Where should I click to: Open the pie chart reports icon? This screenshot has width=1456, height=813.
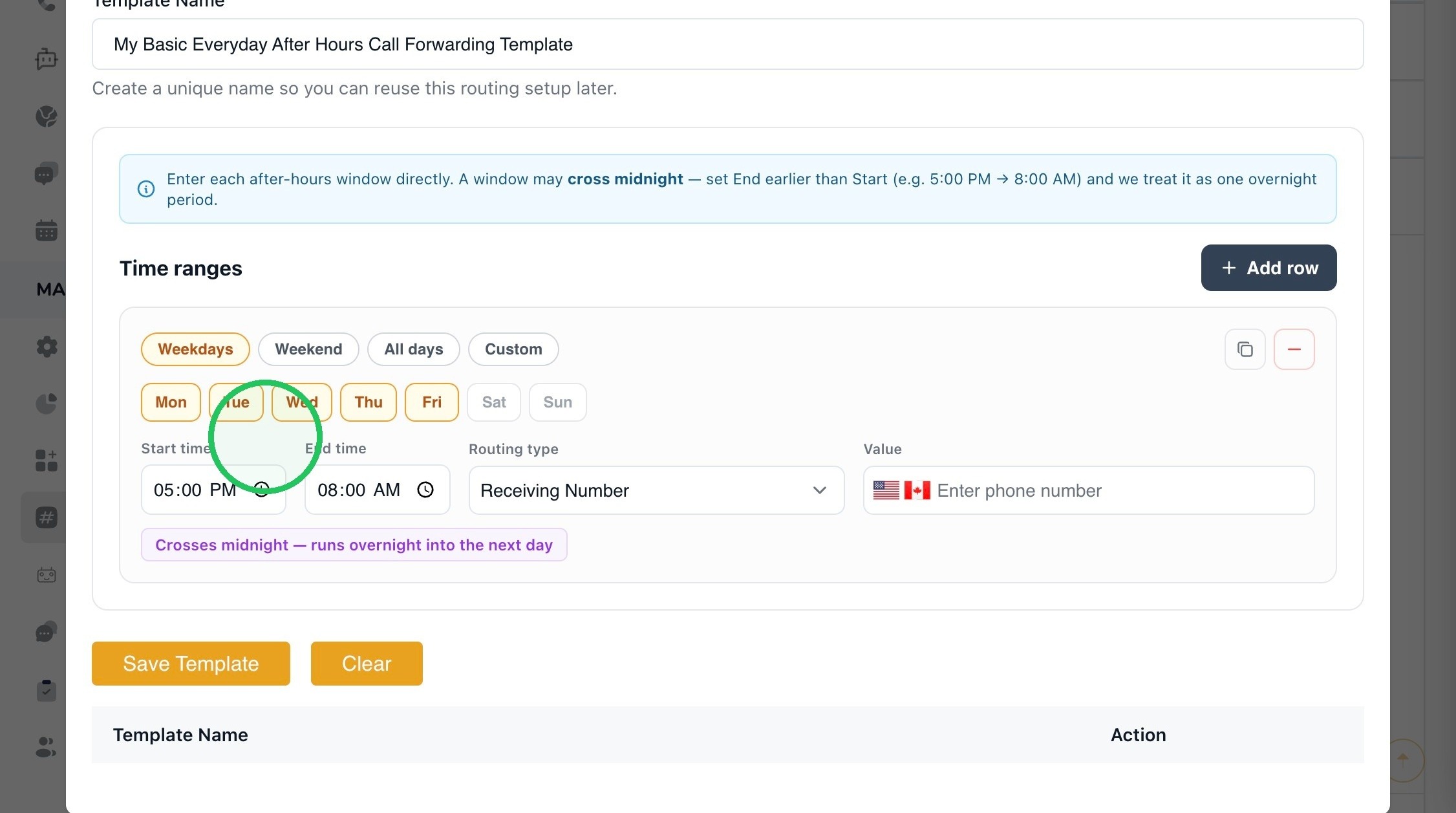pos(47,404)
